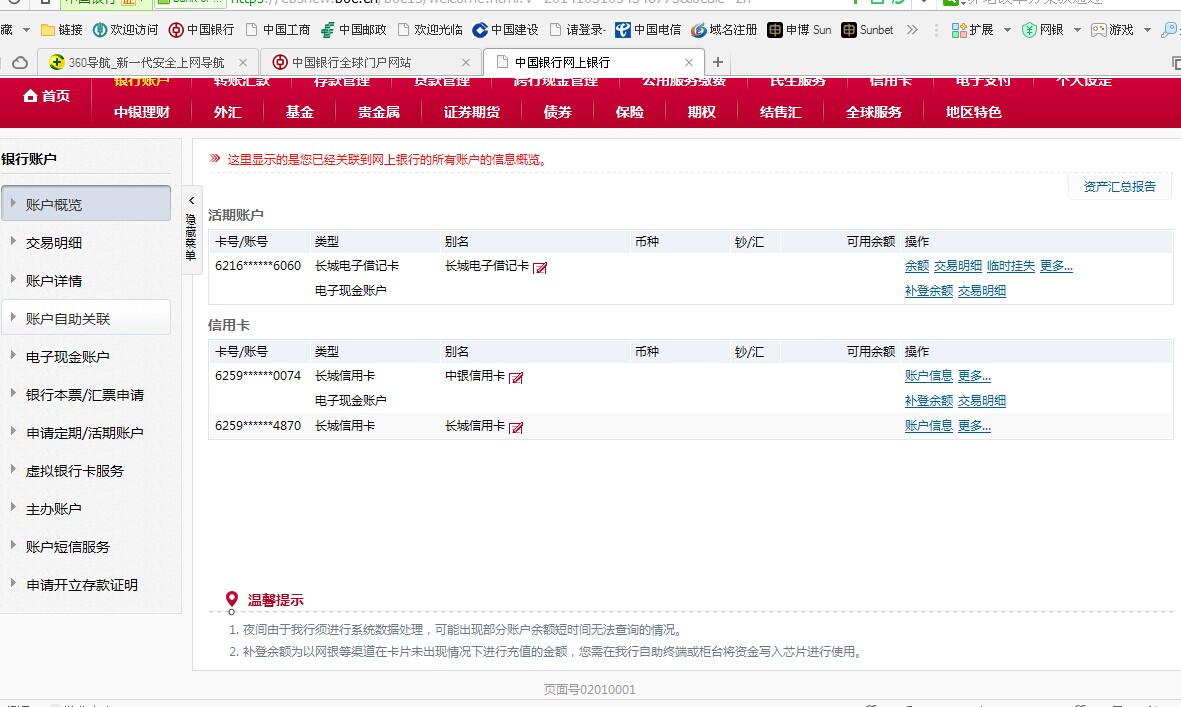Viewport: 1181px width, 707px height.
Task: Open 更多... options for credit card 4870
Action: tap(974, 425)
